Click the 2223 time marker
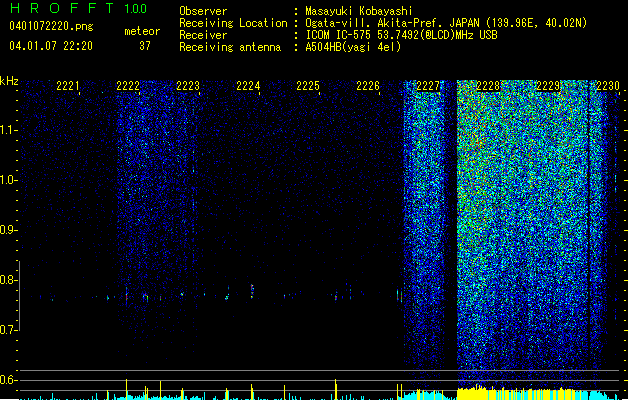The image size is (629, 400). click(x=188, y=86)
